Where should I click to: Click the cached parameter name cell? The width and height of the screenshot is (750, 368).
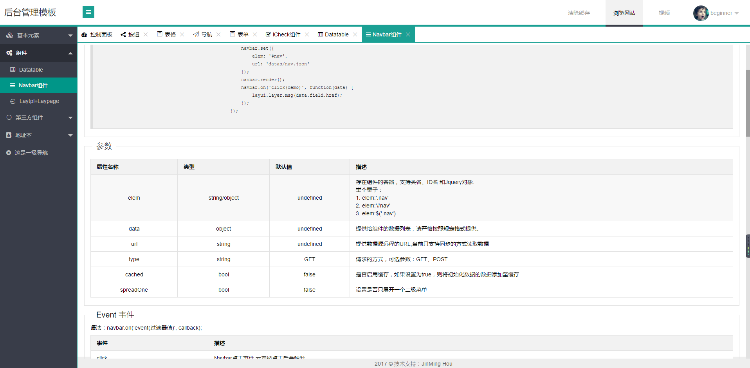[x=134, y=275]
